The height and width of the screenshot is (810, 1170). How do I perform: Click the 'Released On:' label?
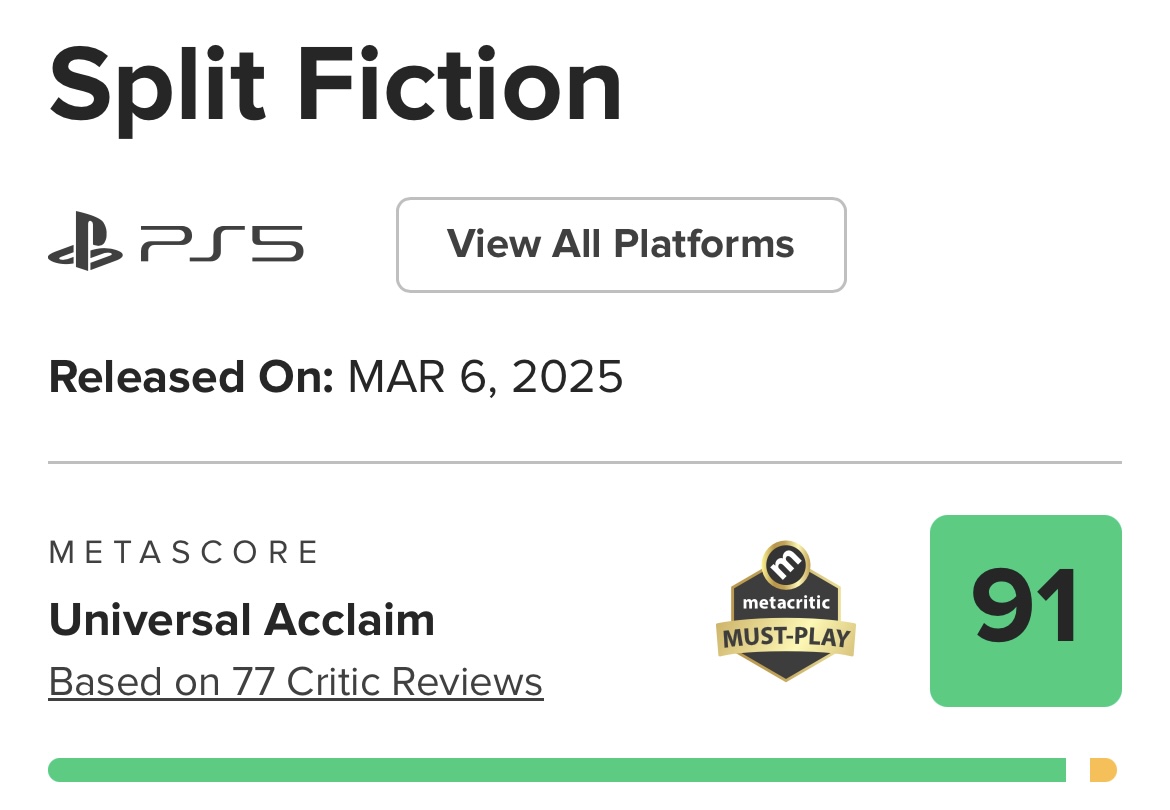click(x=191, y=377)
